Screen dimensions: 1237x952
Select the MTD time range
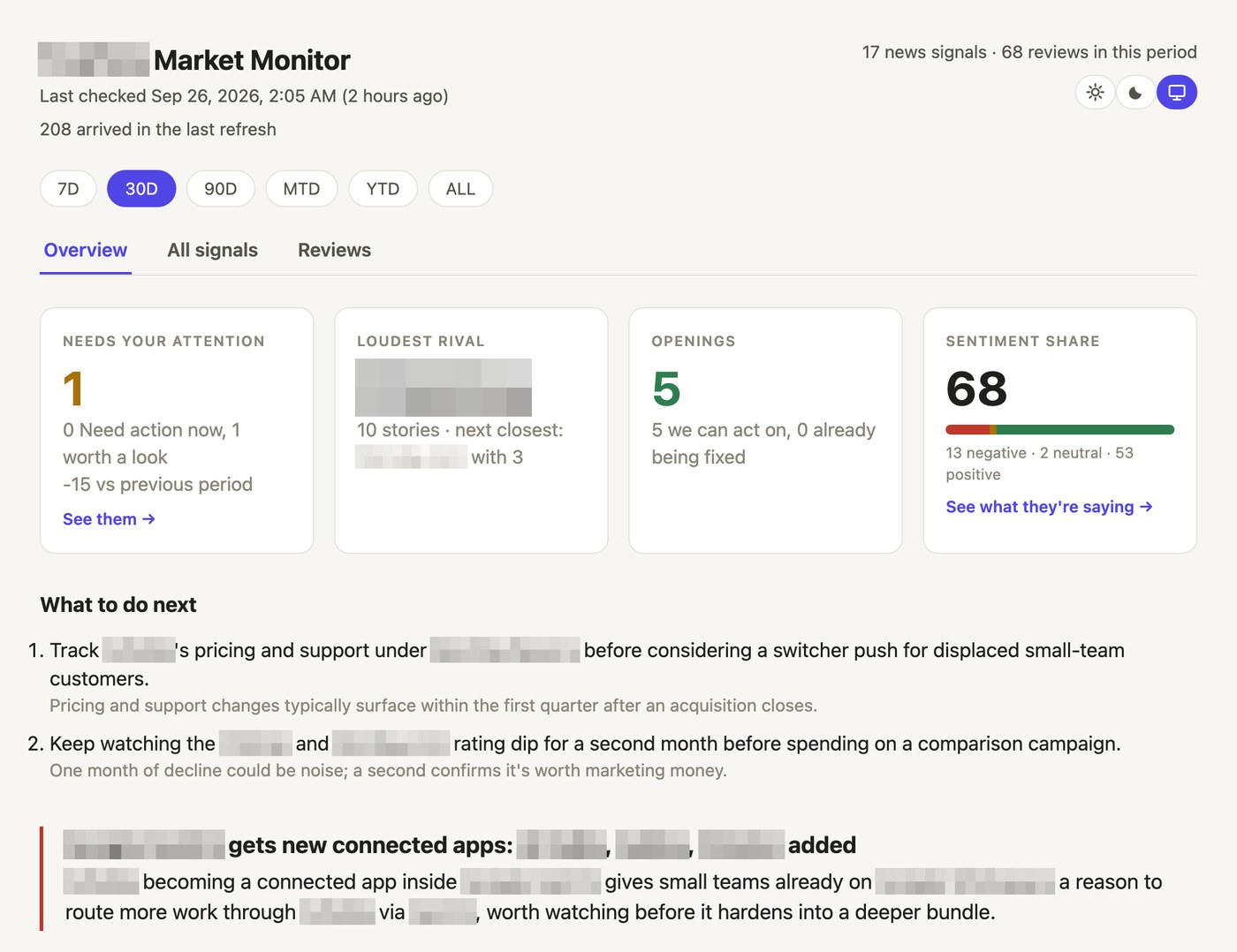pyautogui.click(x=301, y=189)
